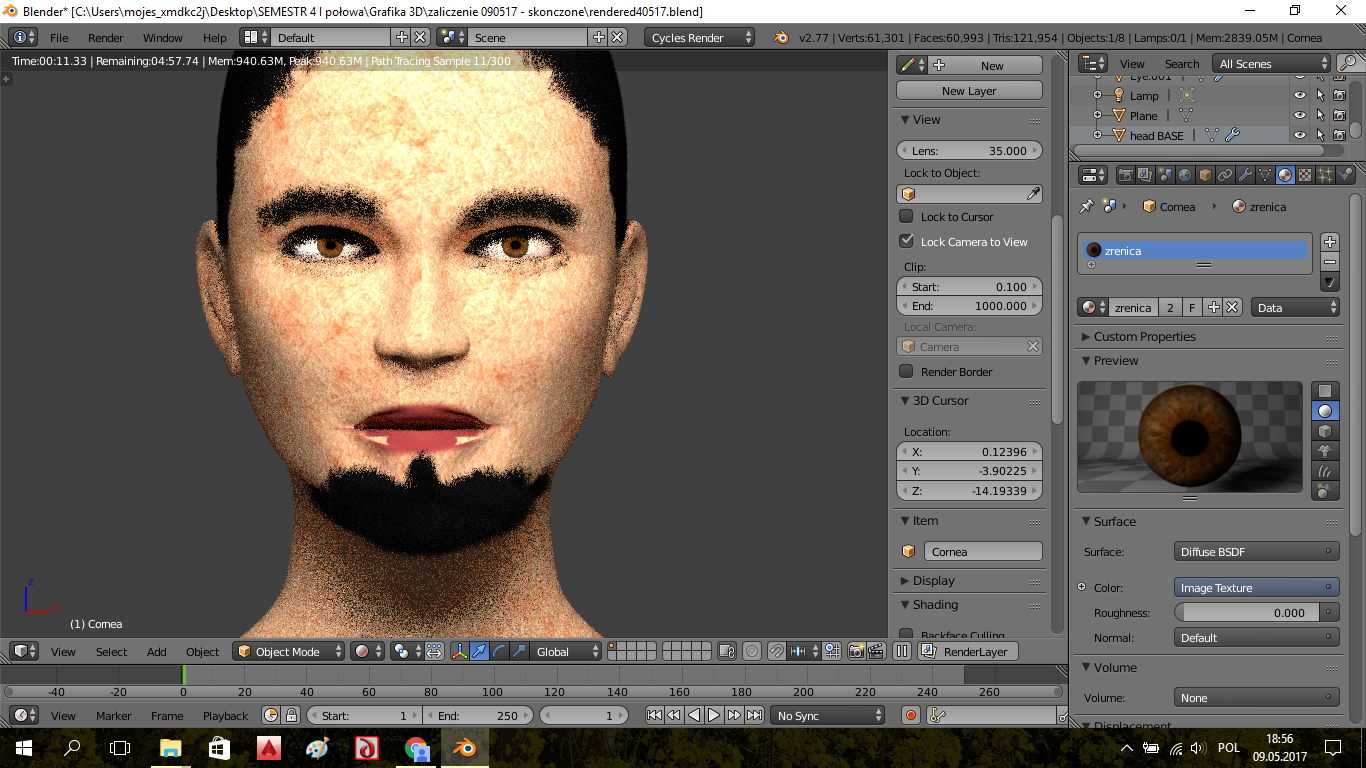
Task: Click the outliner filter magnifier icon
Action: click(x=1347, y=63)
